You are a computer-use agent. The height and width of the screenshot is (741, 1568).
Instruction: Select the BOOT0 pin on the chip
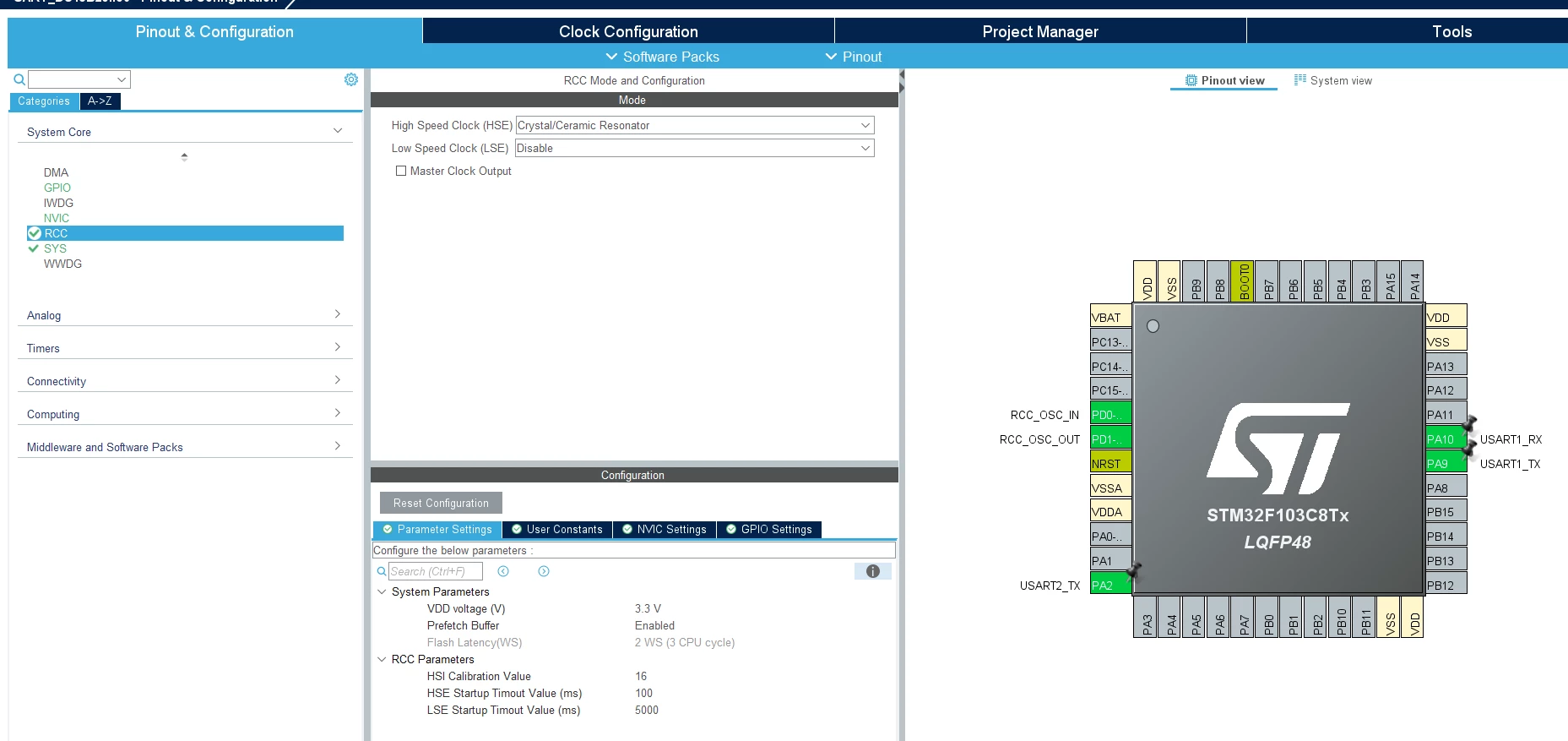click(1242, 281)
